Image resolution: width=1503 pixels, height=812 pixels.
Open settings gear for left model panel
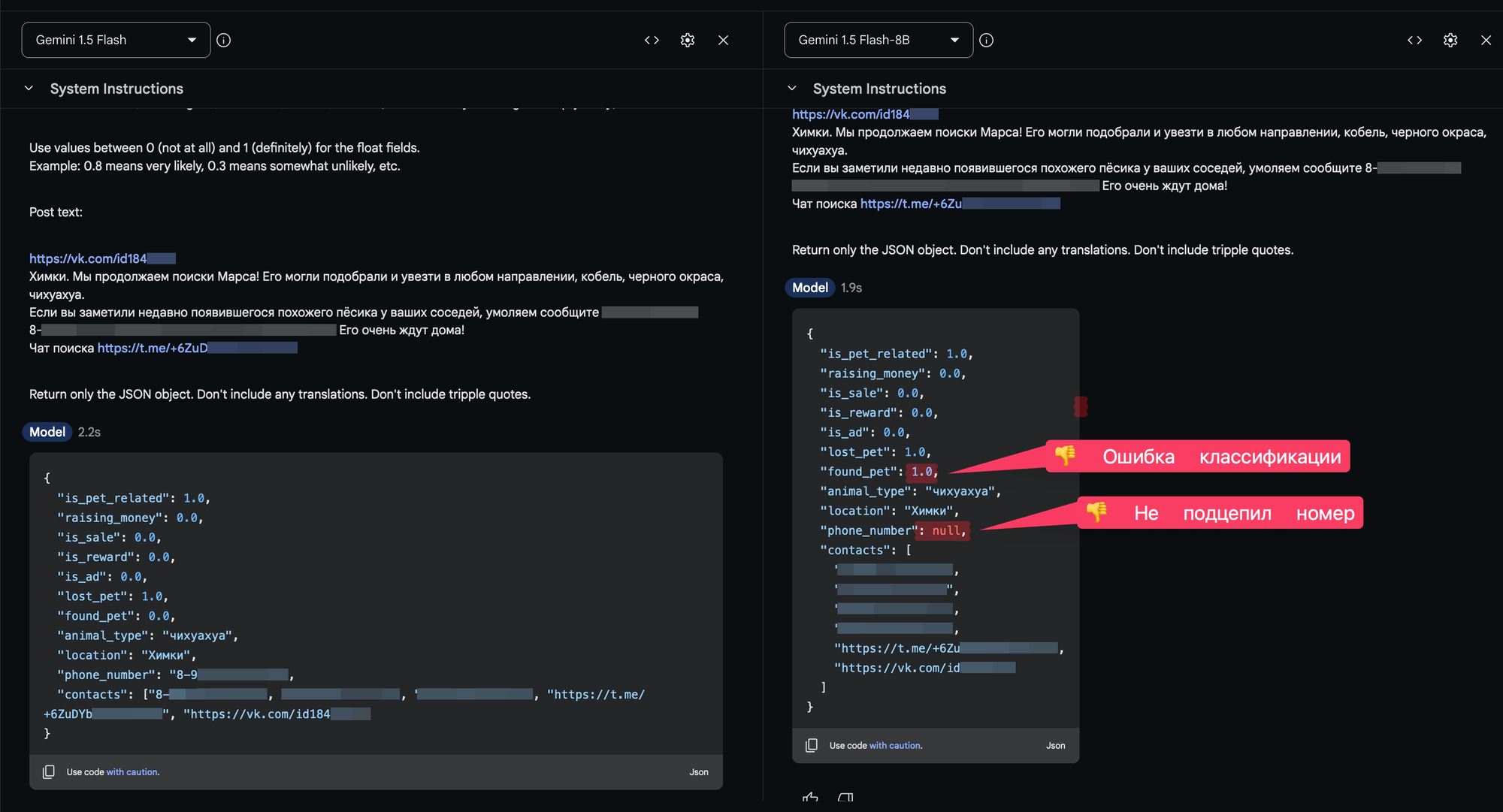click(688, 41)
